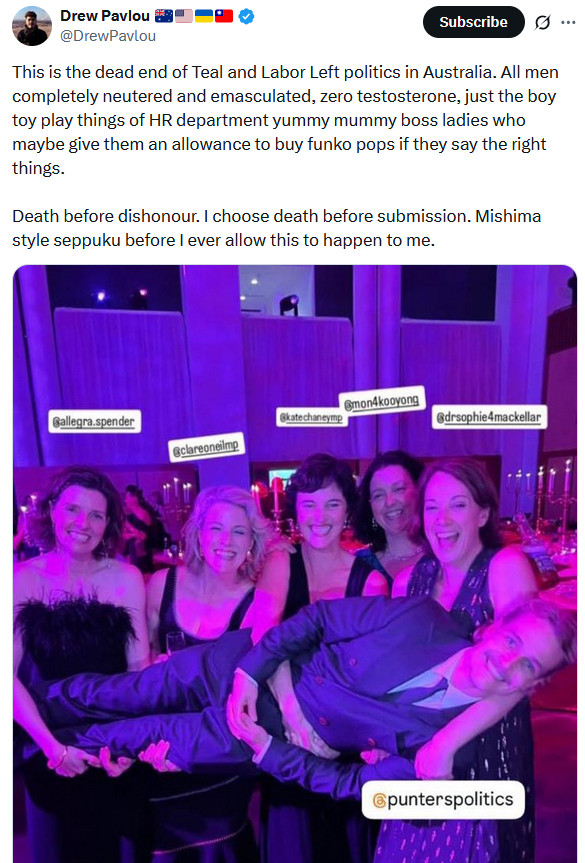585x863 pixels.
Task: Tap the @mon4kooyong tag sticker
Action: (382, 401)
